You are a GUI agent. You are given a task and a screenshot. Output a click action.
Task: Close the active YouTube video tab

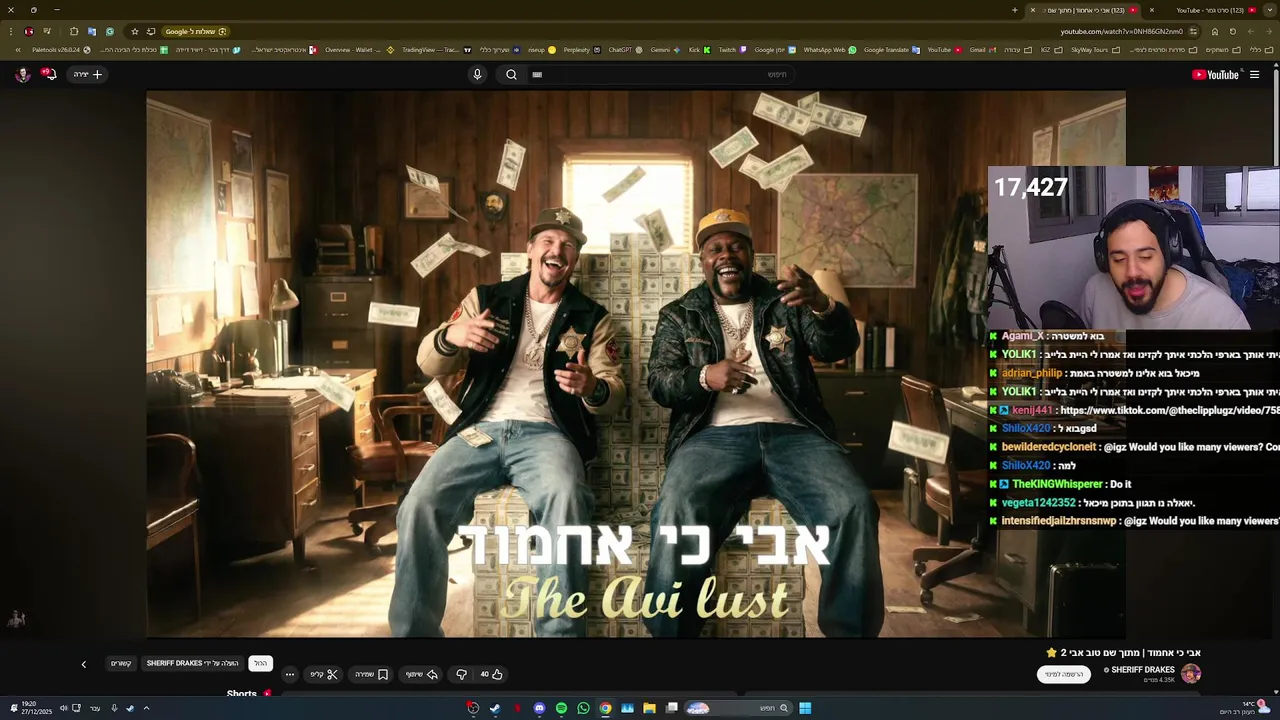click(1033, 10)
